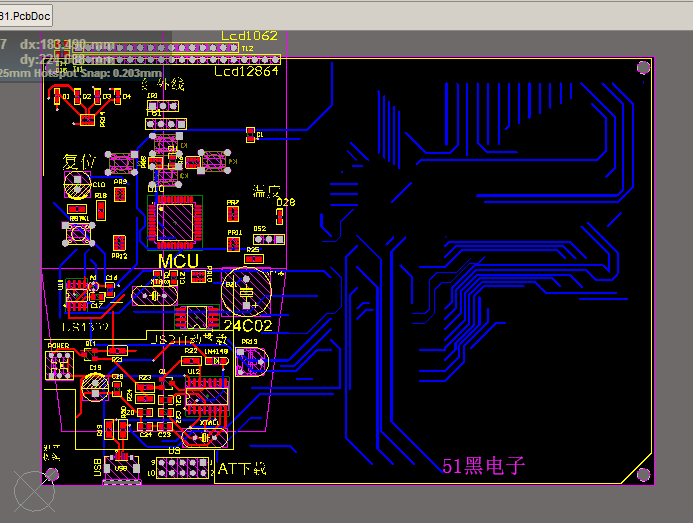The image size is (693, 523).
Task: Click the top-right mounting hole
Action: pos(644,68)
